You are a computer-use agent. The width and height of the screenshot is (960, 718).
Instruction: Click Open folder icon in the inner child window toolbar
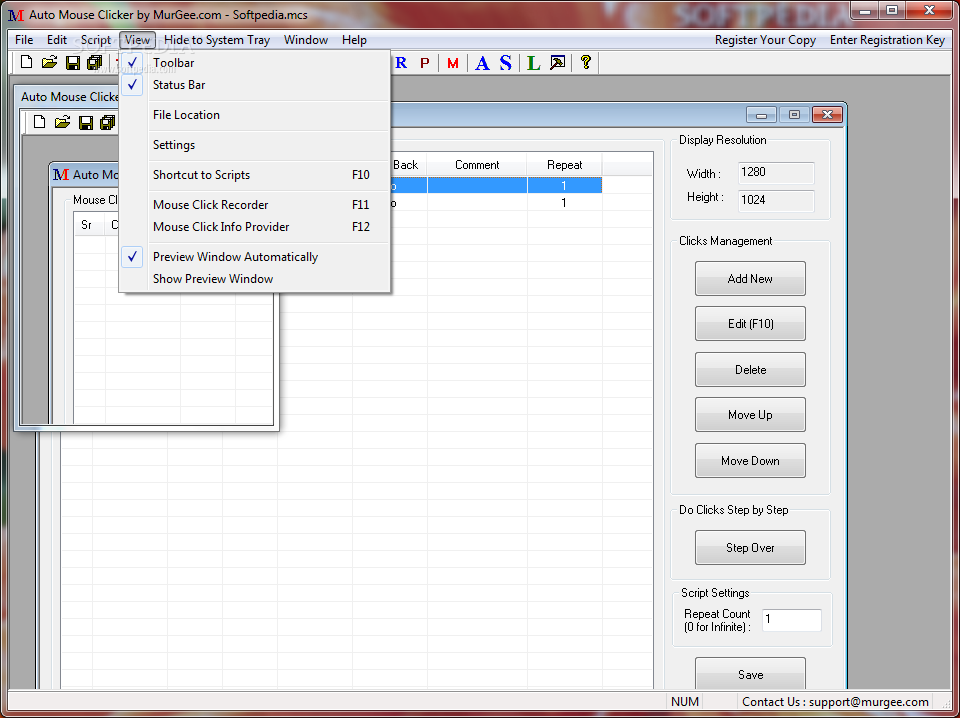62,122
